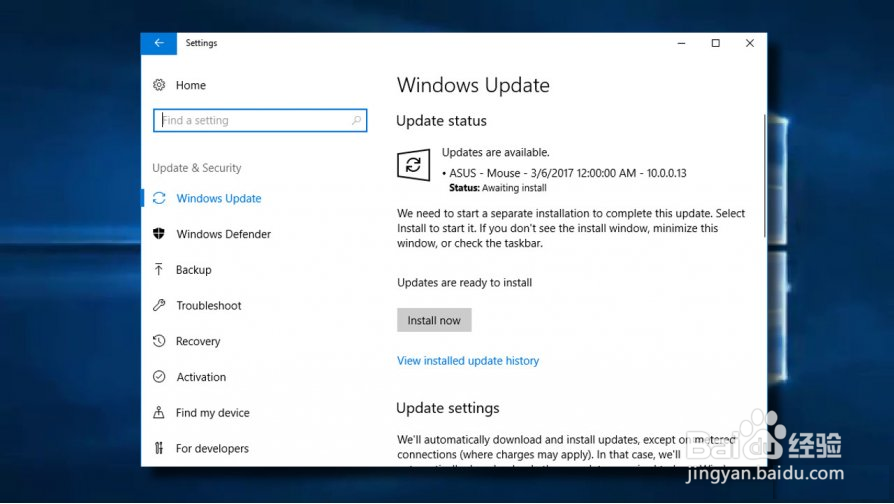Click Updates are ready to install text

(x=465, y=282)
